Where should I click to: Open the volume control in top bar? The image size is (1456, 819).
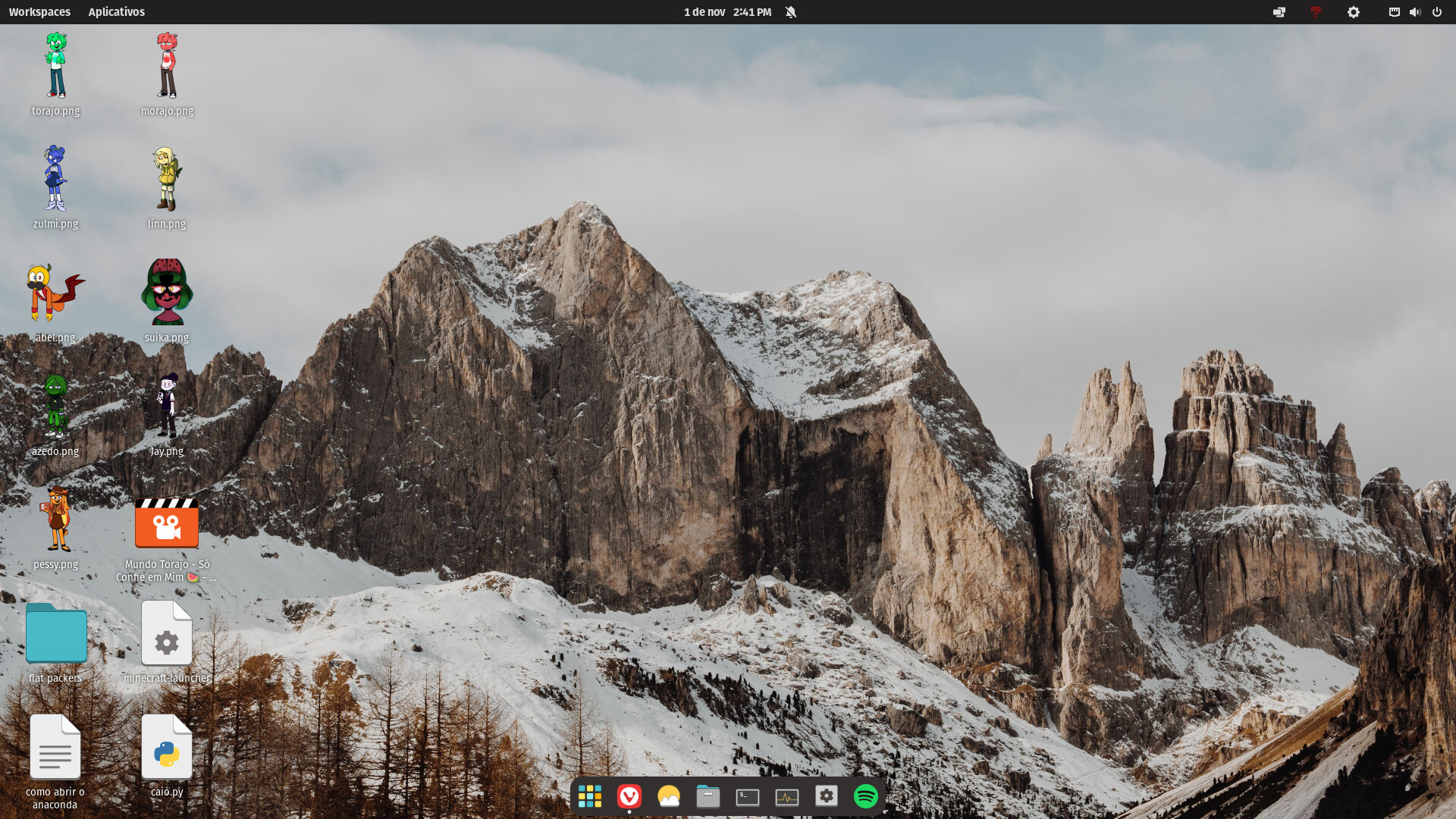pyautogui.click(x=1415, y=12)
